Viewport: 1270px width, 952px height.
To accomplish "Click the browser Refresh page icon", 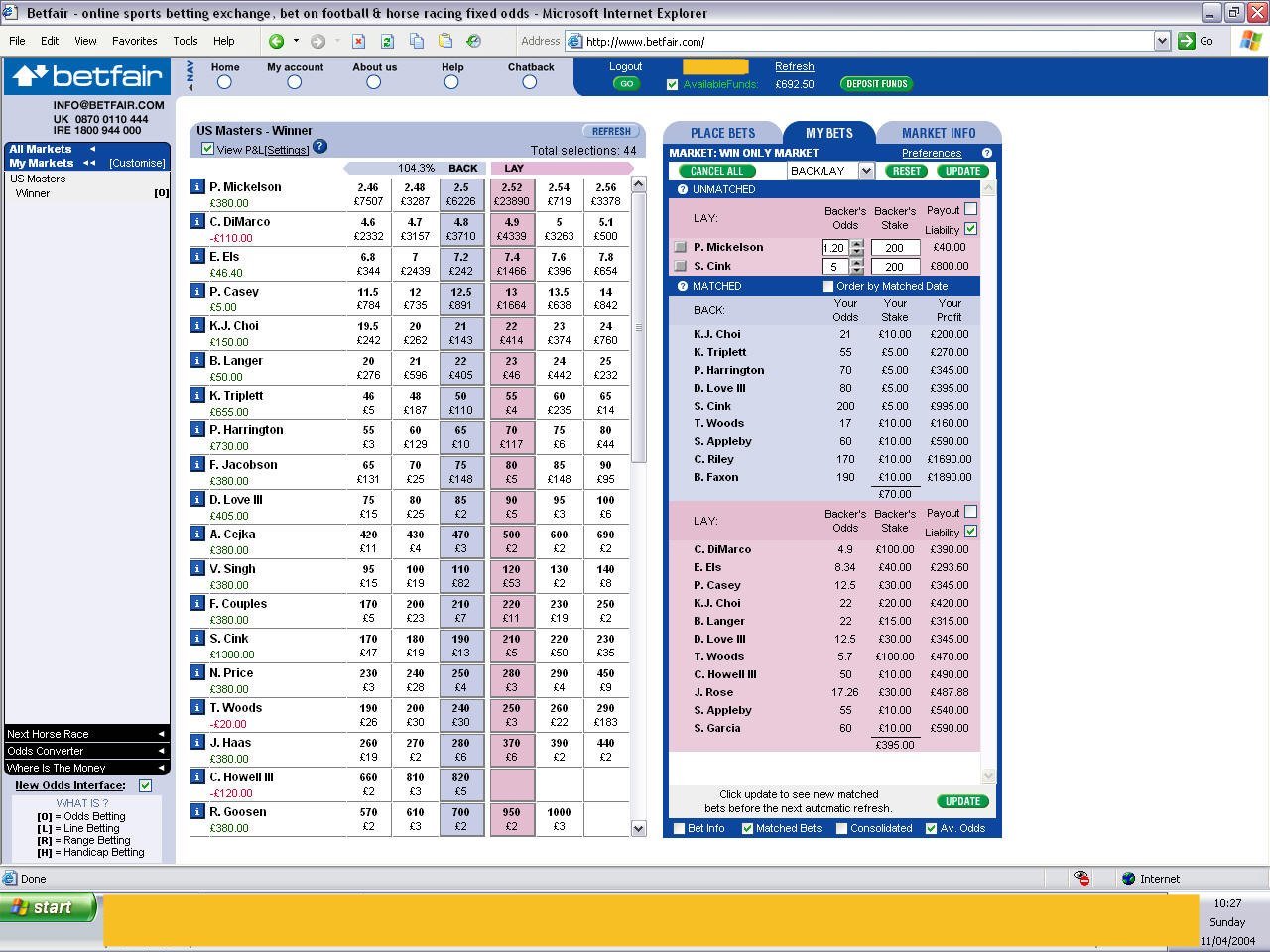I will (387, 41).
